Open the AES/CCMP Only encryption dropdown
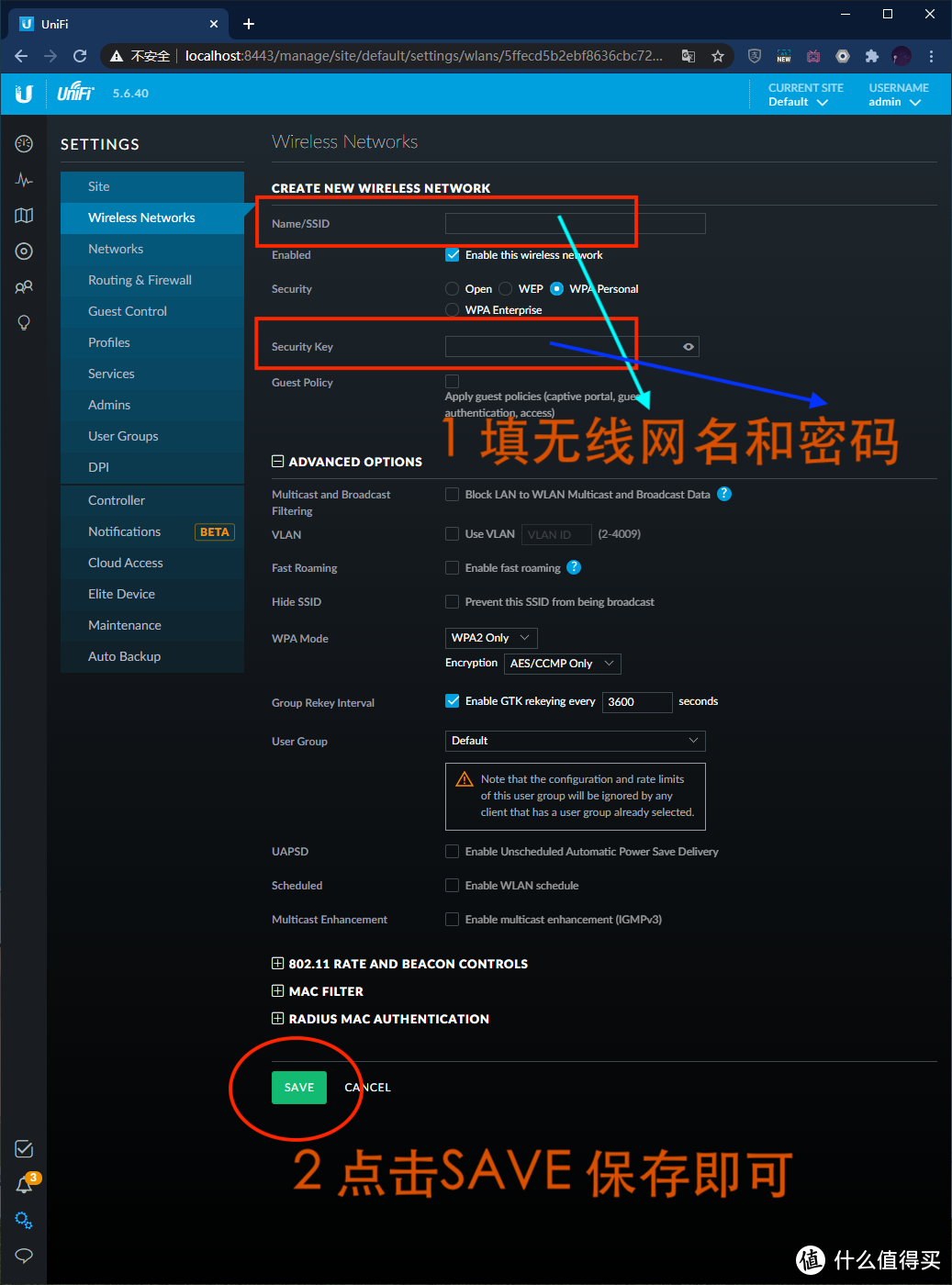Image resolution: width=952 pixels, height=1285 pixels. (x=563, y=663)
